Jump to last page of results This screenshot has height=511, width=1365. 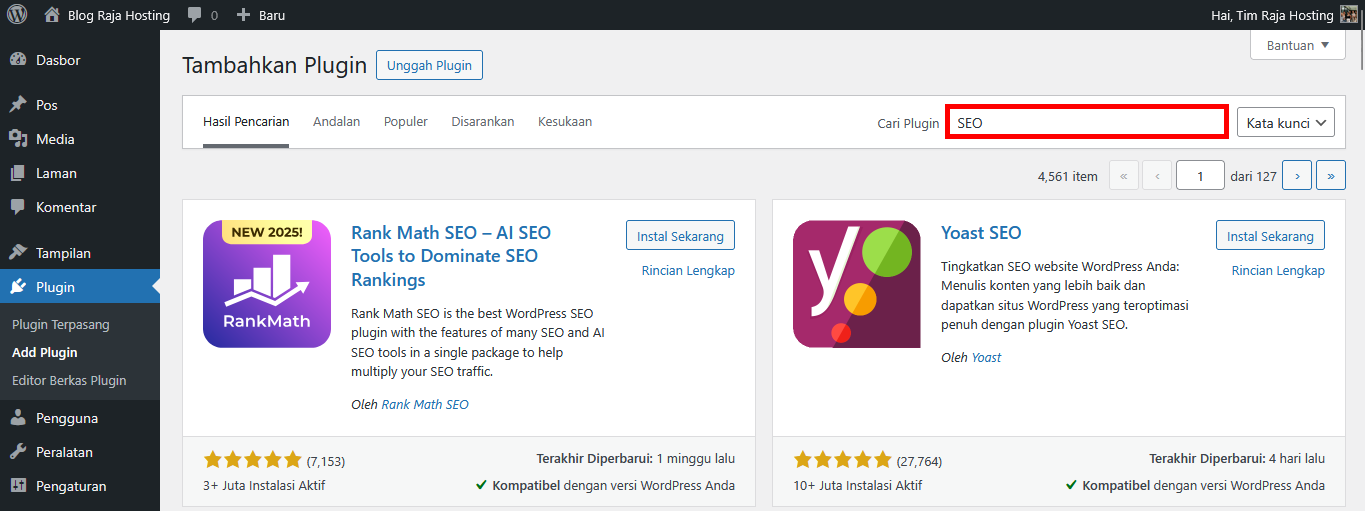[1331, 175]
